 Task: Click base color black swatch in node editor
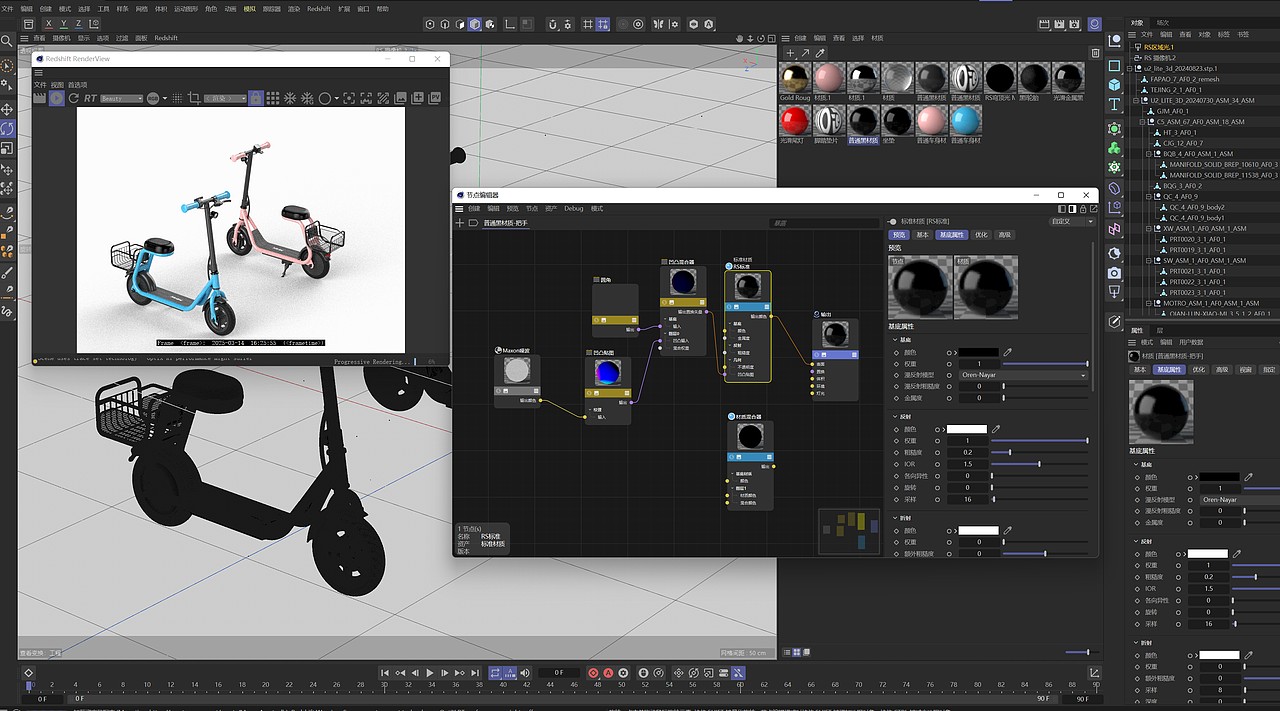(977, 352)
